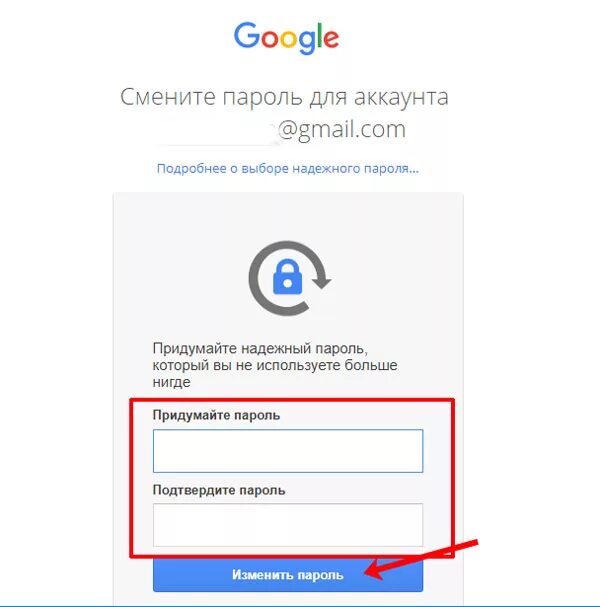
Task: Click the red arrow annotation tail
Action: coord(465,545)
